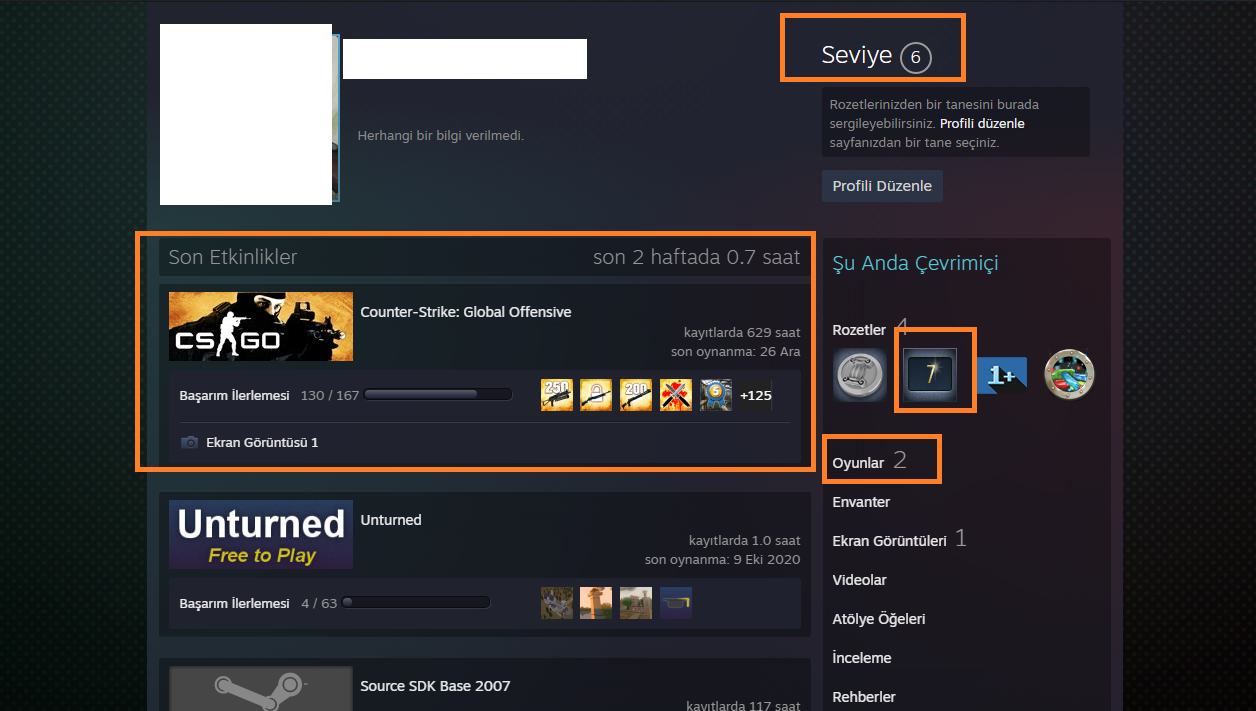Open the Rozetler badges heading

click(859, 330)
